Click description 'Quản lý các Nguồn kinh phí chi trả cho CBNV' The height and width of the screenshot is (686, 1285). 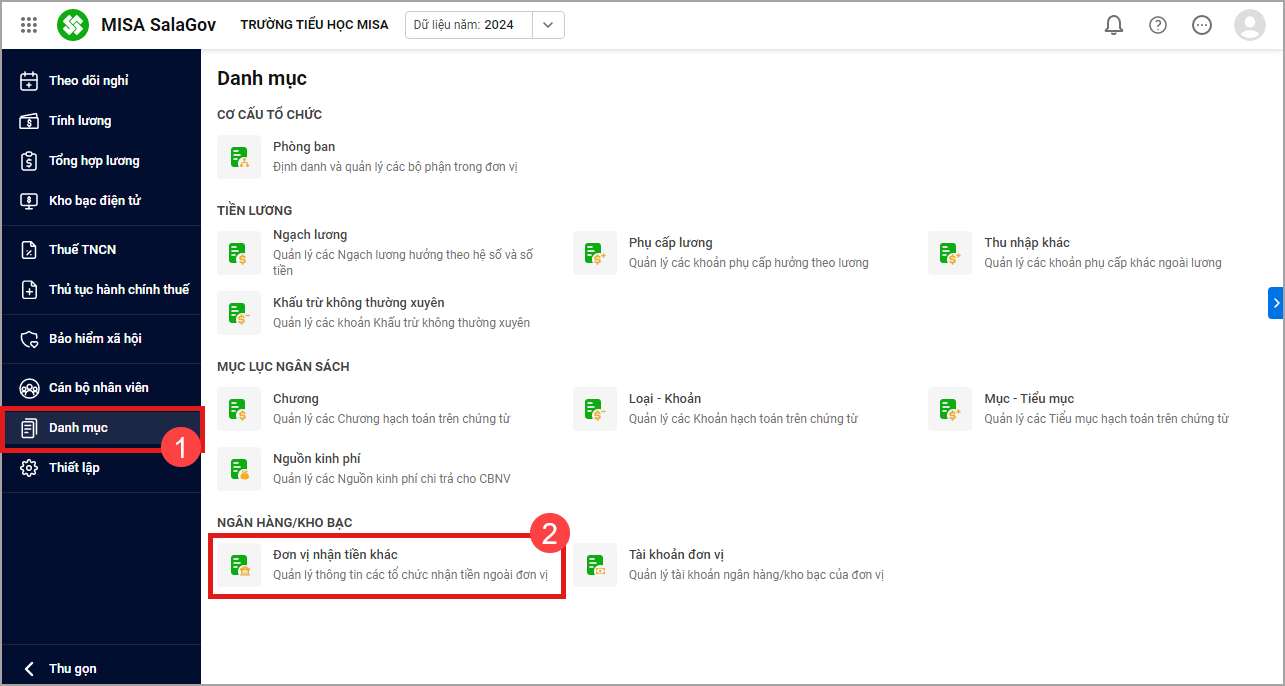point(392,479)
